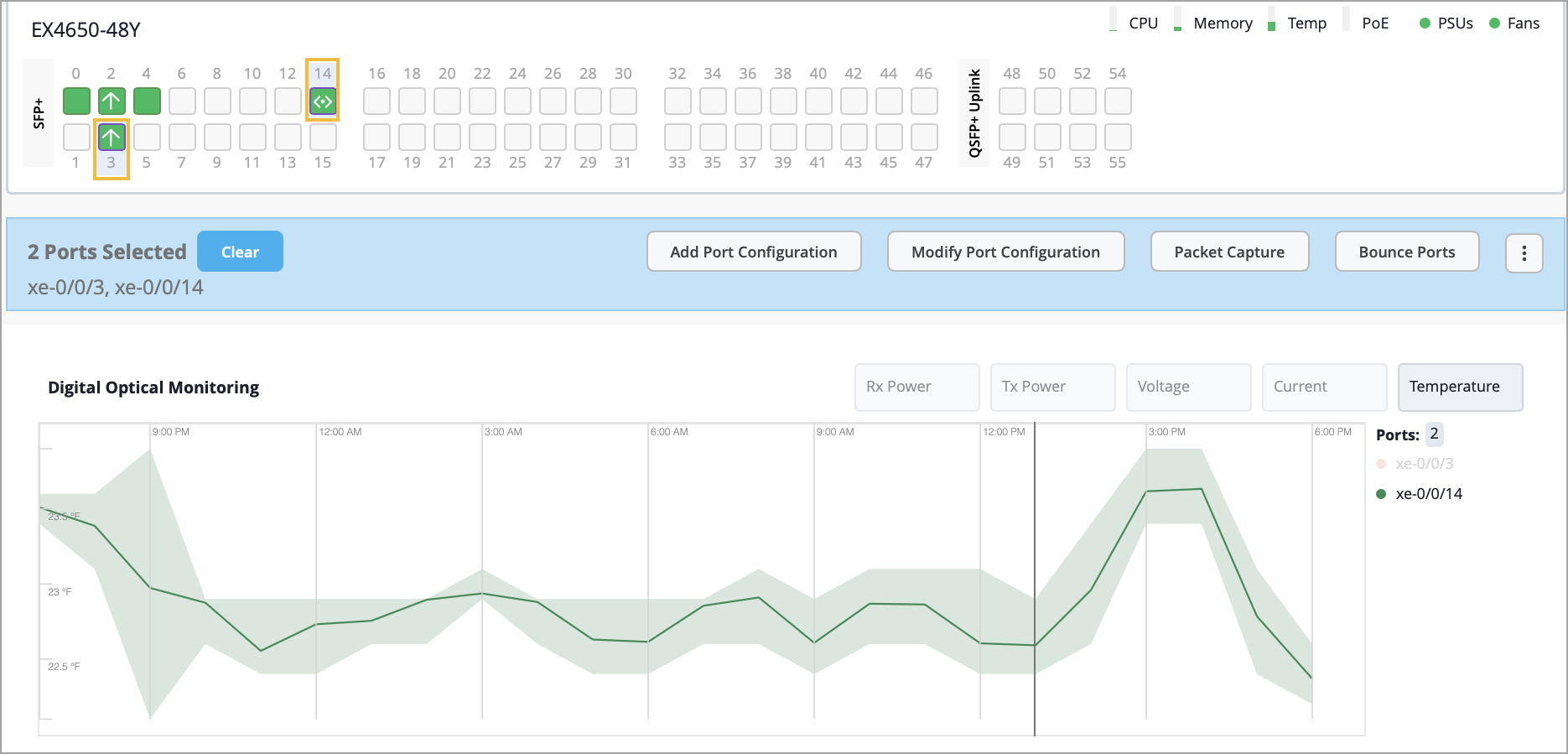The width and height of the screenshot is (1568, 754).
Task: Open the three-dot more actions menu
Action: (1524, 252)
